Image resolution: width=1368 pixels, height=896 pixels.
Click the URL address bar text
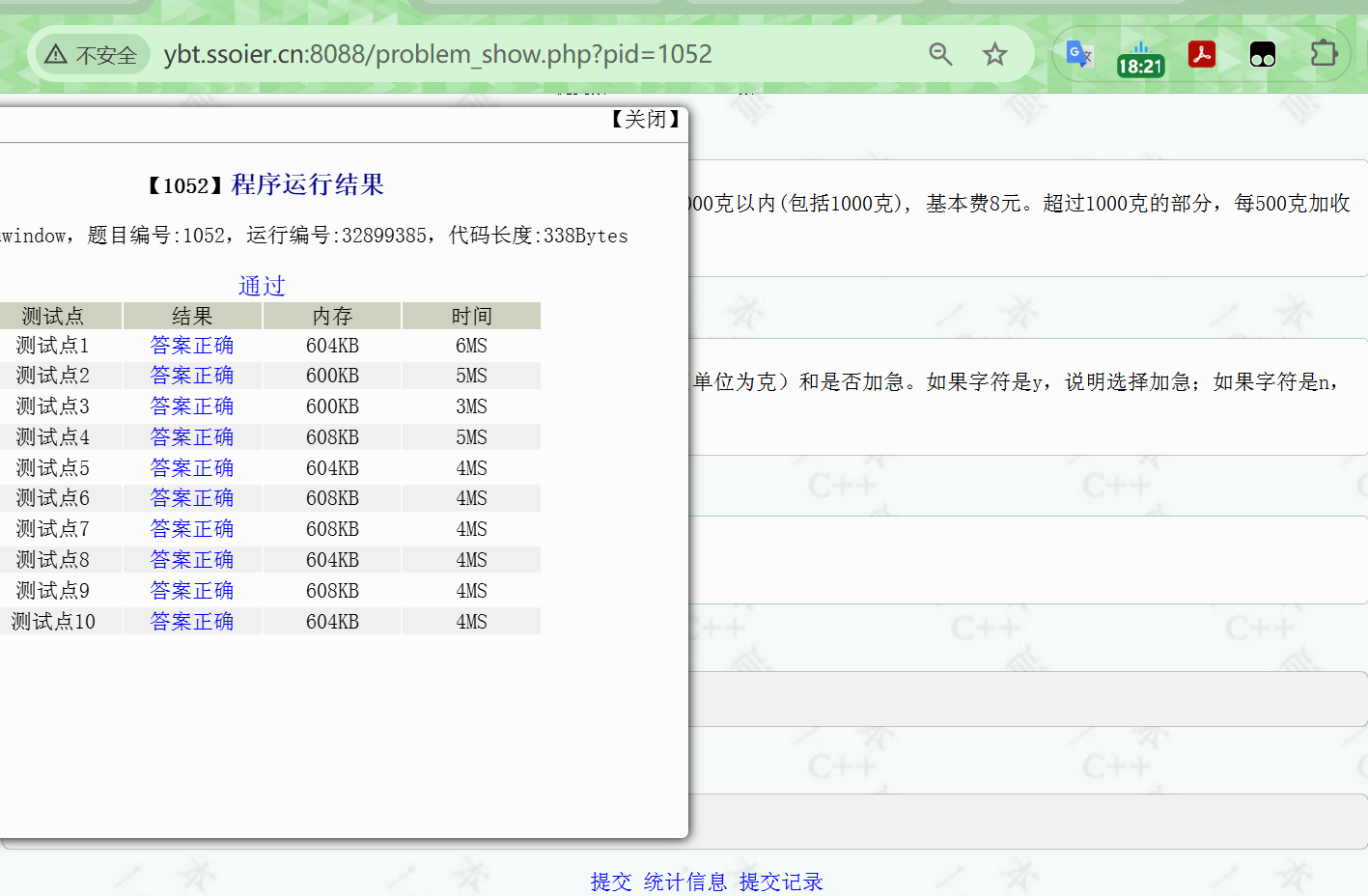coord(437,54)
